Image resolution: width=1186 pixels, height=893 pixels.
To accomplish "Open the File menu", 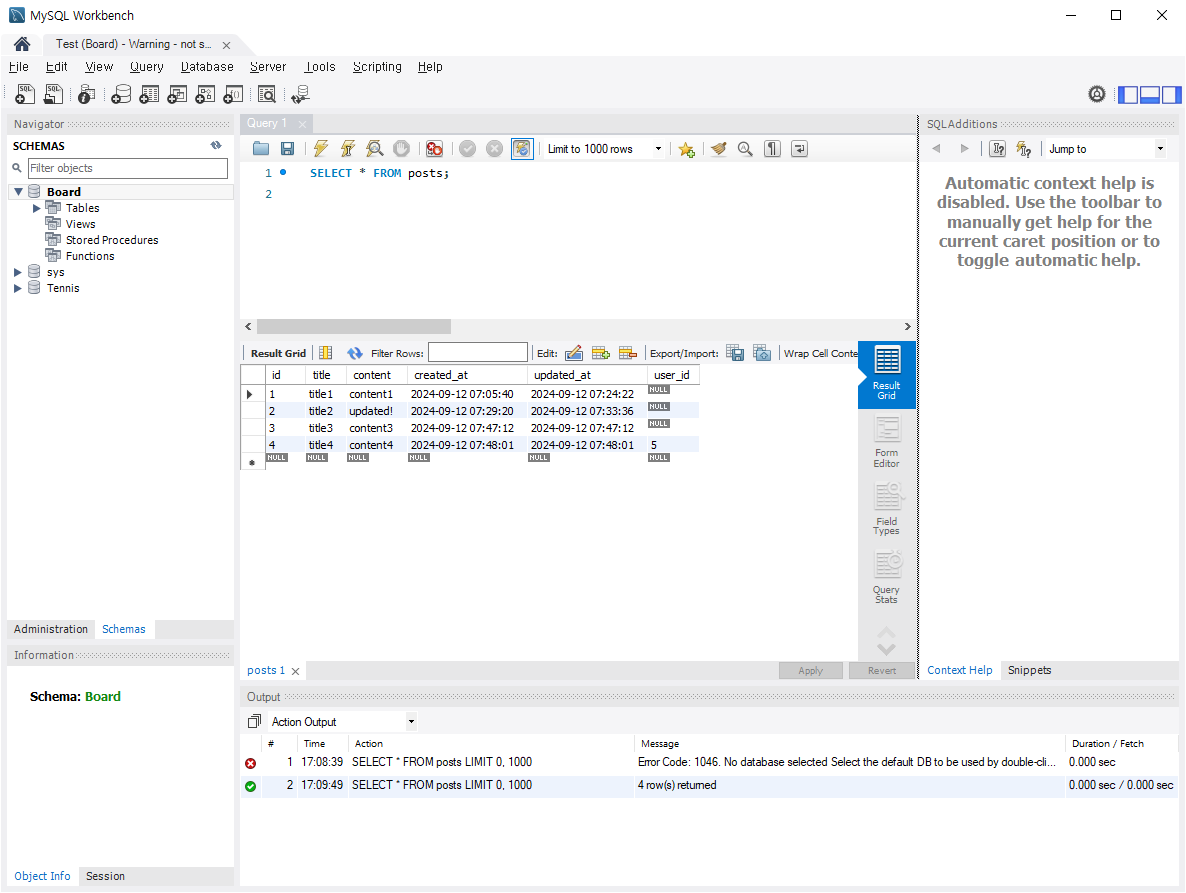I will pyautogui.click(x=19, y=67).
